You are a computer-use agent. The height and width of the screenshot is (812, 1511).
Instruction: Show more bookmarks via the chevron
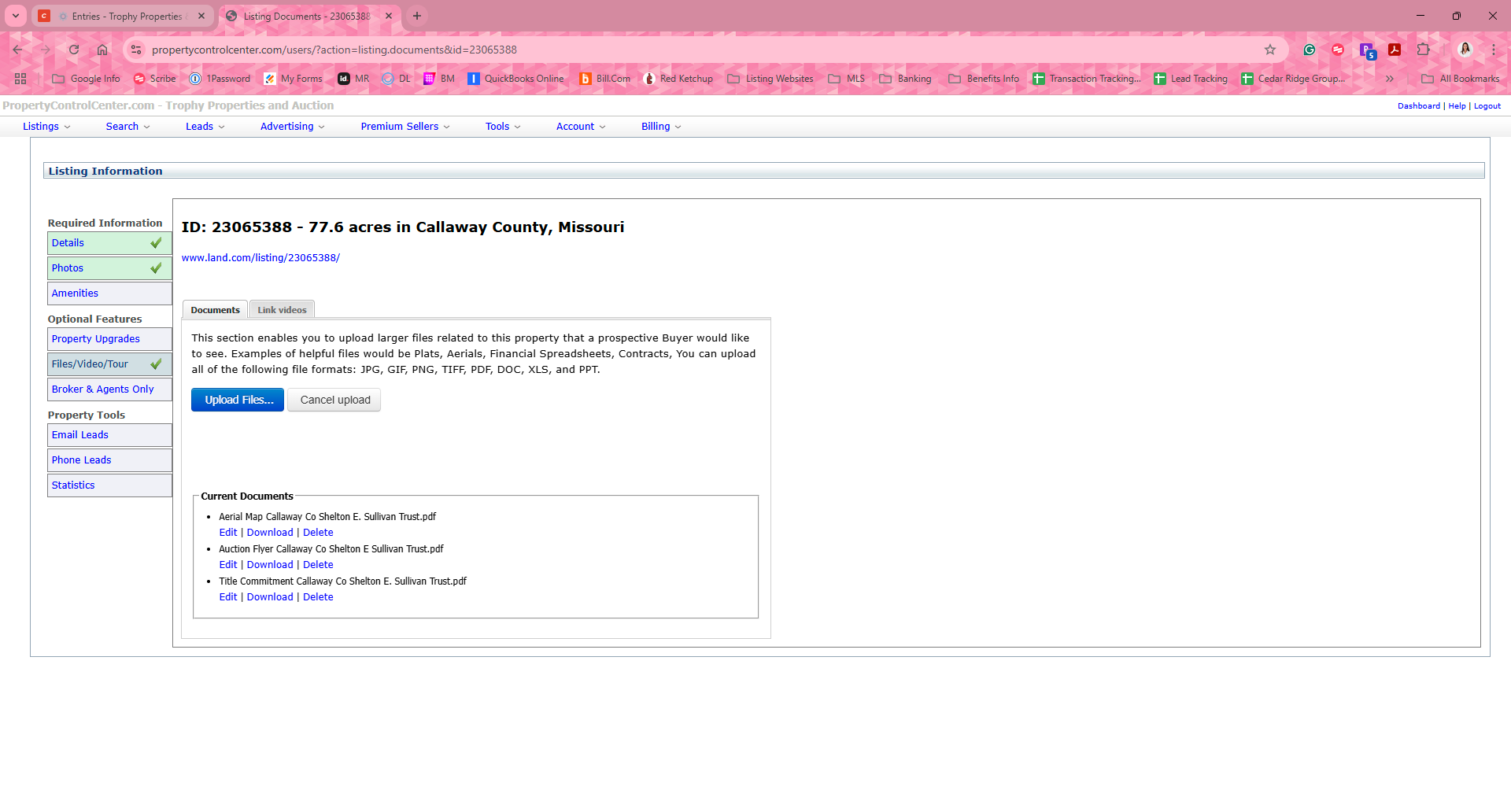1389,79
